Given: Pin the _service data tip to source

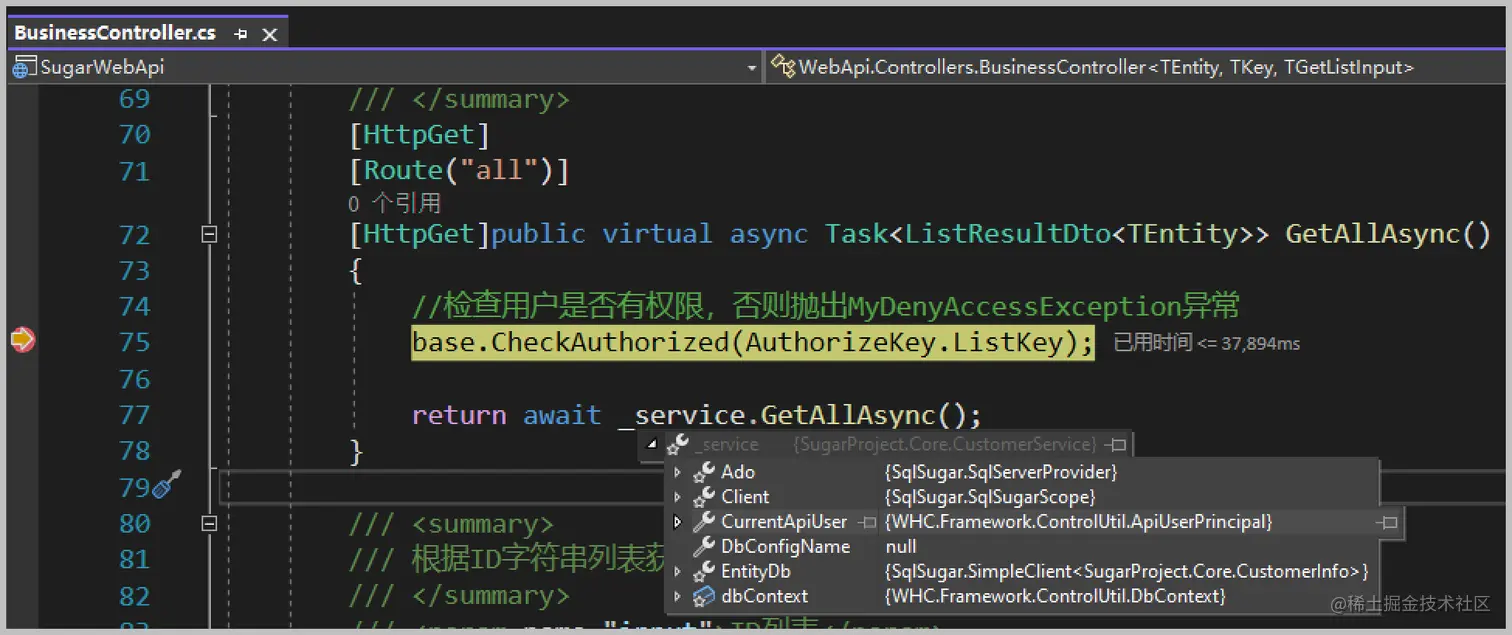Looking at the screenshot, I should point(1117,444).
